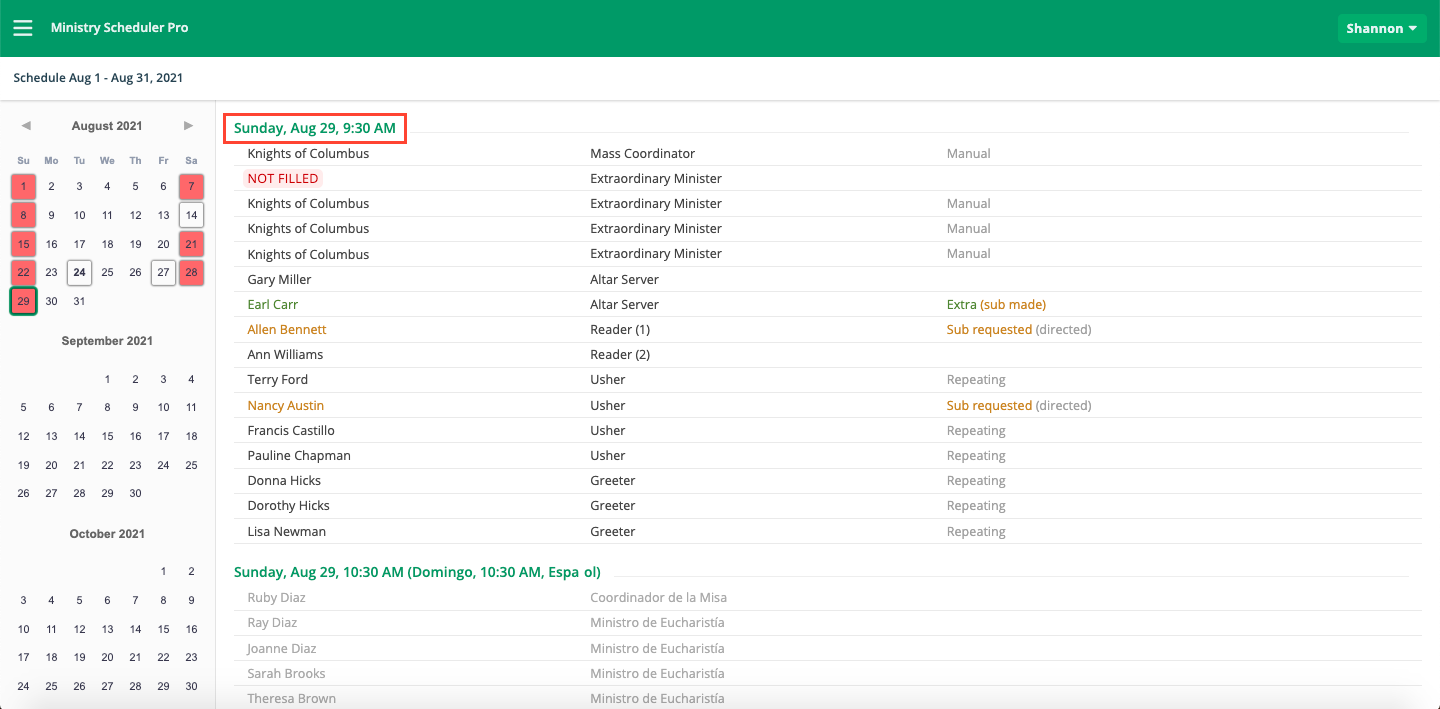The height and width of the screenshot is (709, 1440).
Task: Select Nancy Austin usher row
Action: pos(286,406)
